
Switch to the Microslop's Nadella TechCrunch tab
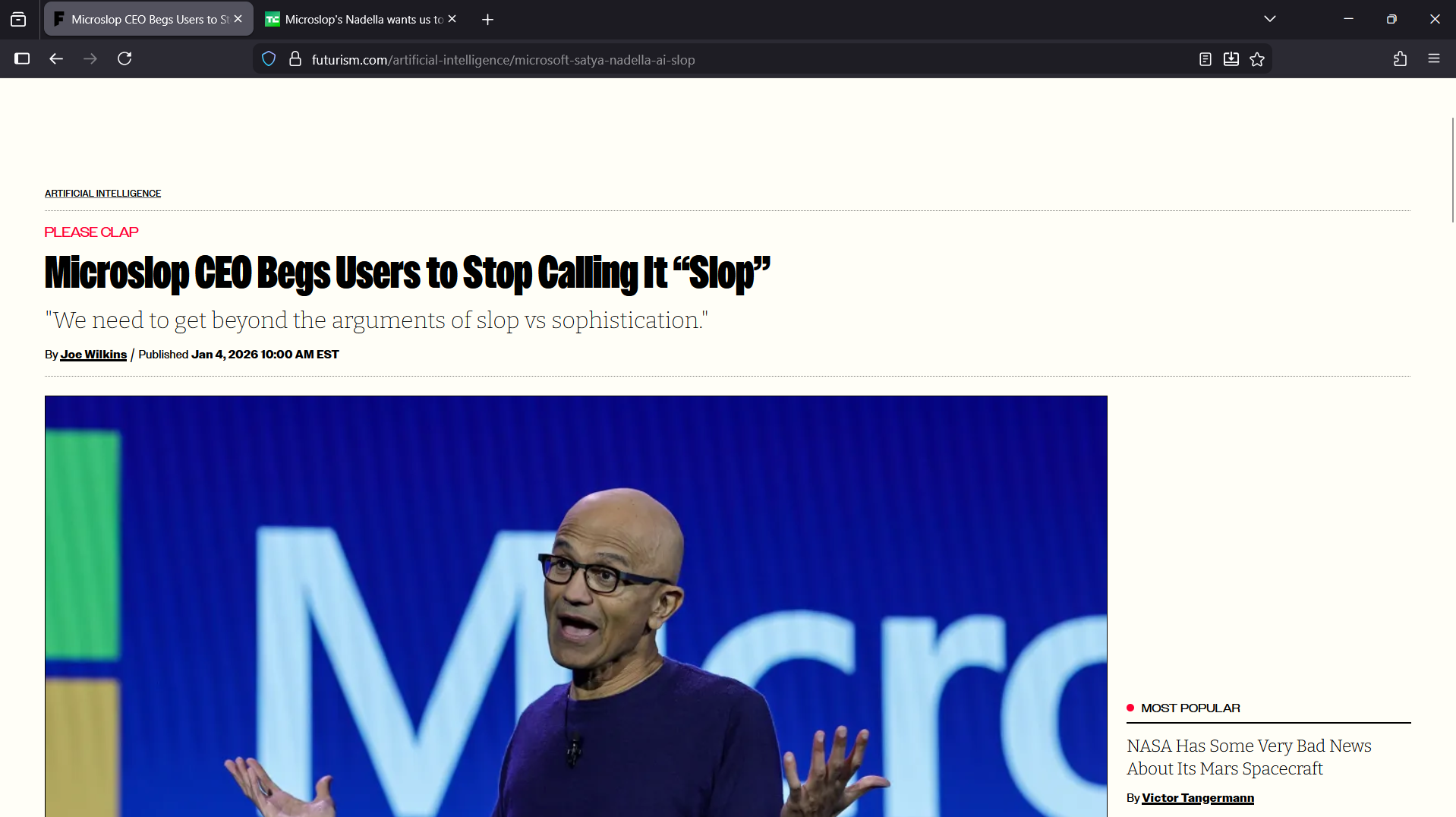point(357,19)
